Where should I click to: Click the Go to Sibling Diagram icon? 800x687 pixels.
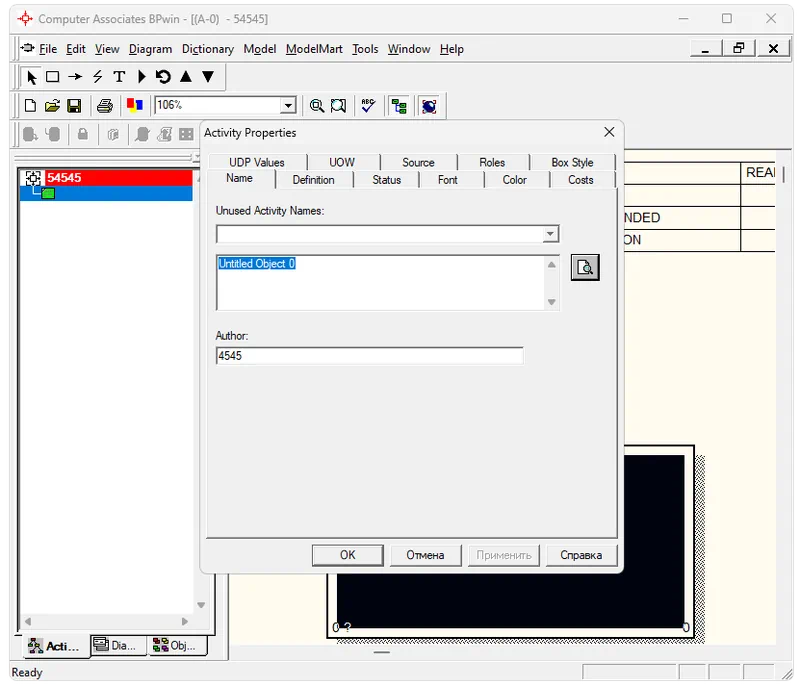click(163, 77)
